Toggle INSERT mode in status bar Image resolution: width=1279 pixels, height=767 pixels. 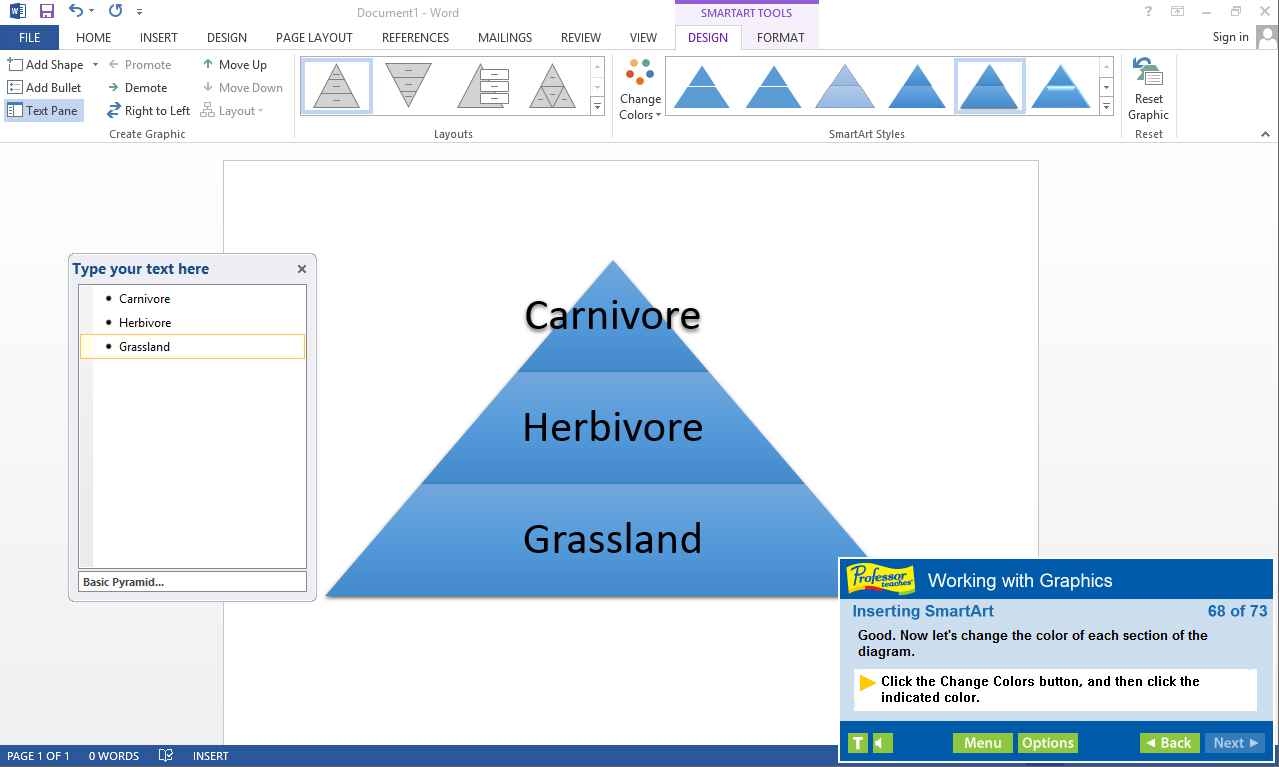tap(211, 756)
